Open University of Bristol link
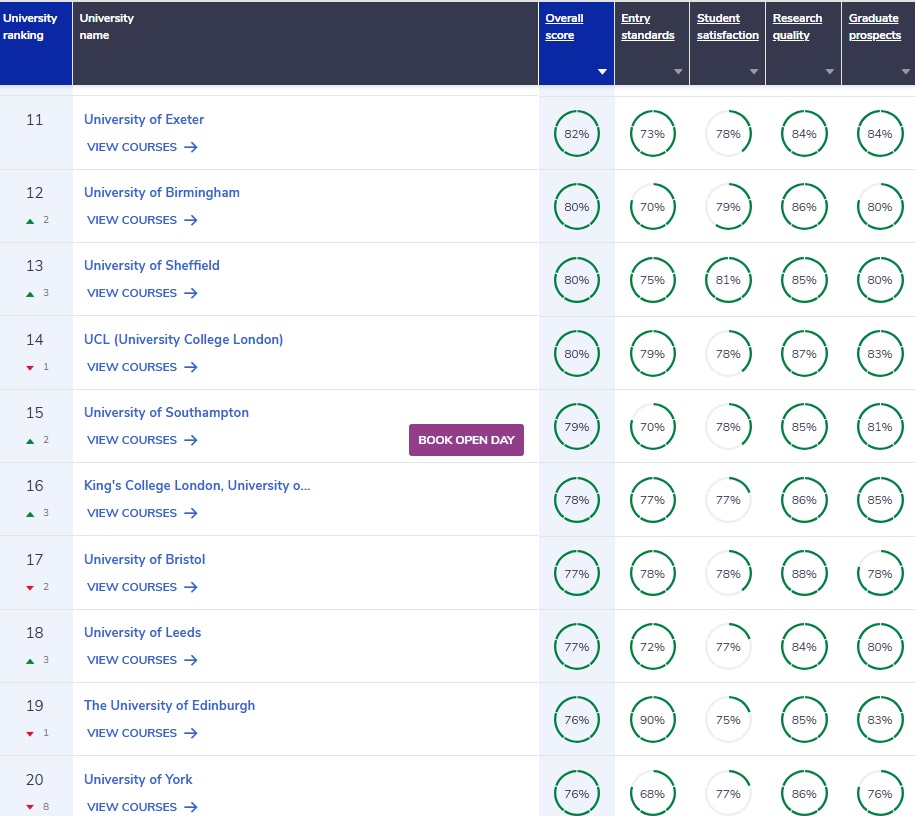The image size is (915, 816). 145,559
